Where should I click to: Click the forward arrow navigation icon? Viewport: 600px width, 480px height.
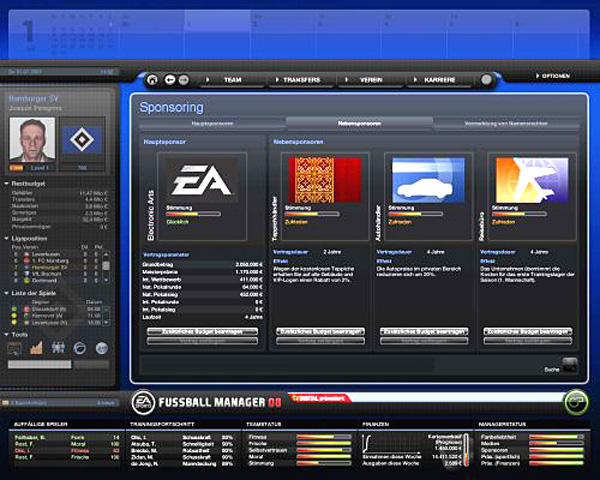184,80
